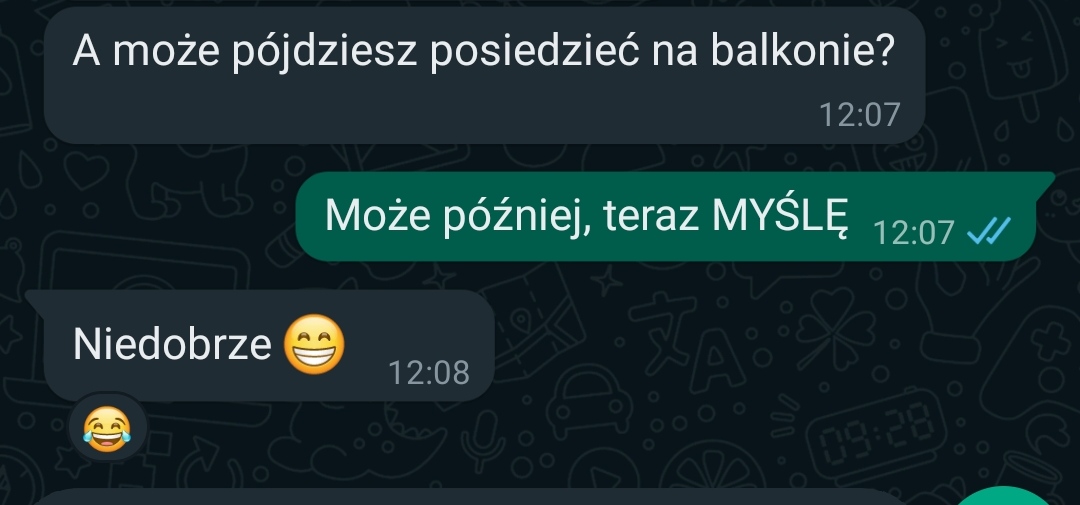
Task: Click the 12:07 timestamp on balkonie message
Action: [x=860, y=114]
